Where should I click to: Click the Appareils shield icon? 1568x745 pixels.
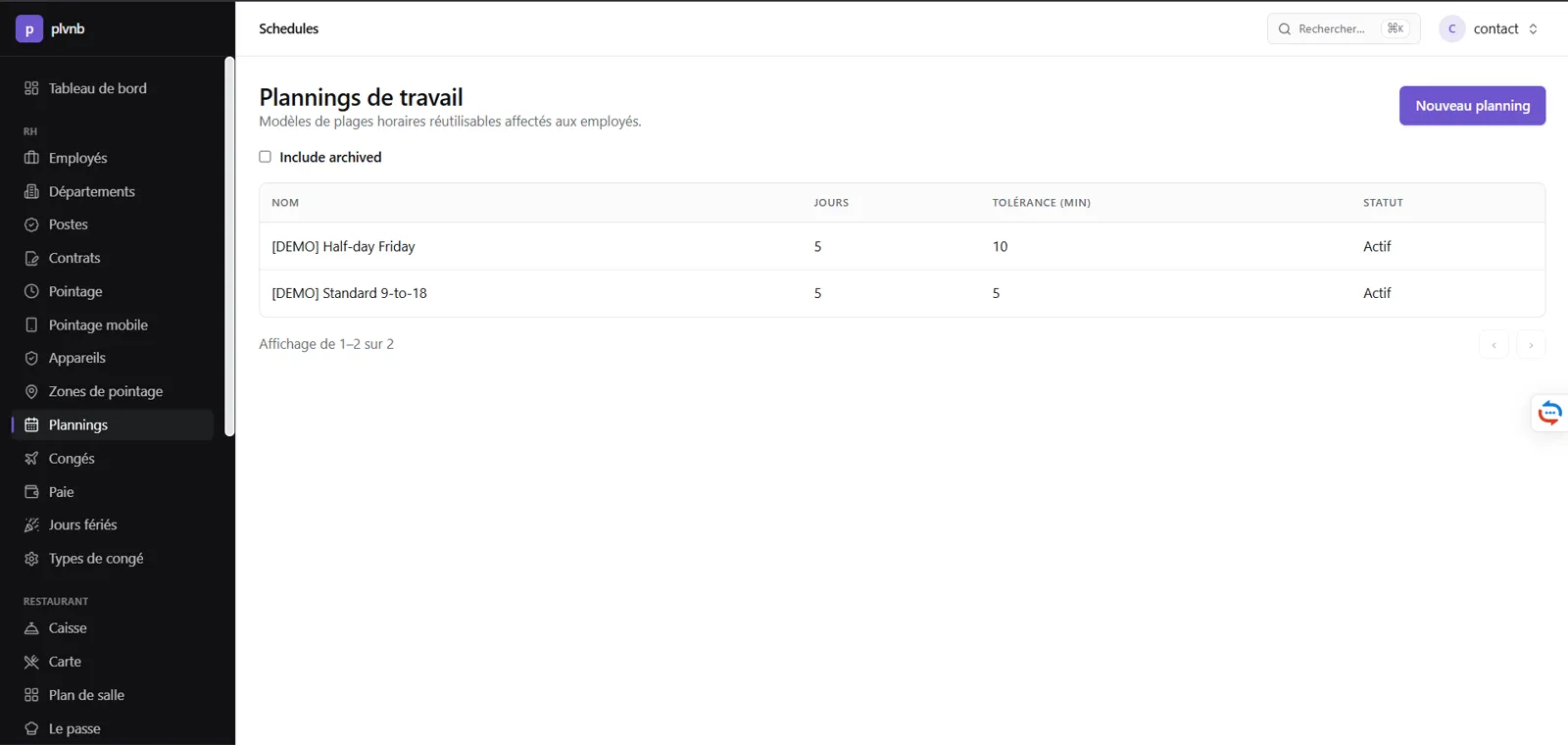(x=31, y=358)
